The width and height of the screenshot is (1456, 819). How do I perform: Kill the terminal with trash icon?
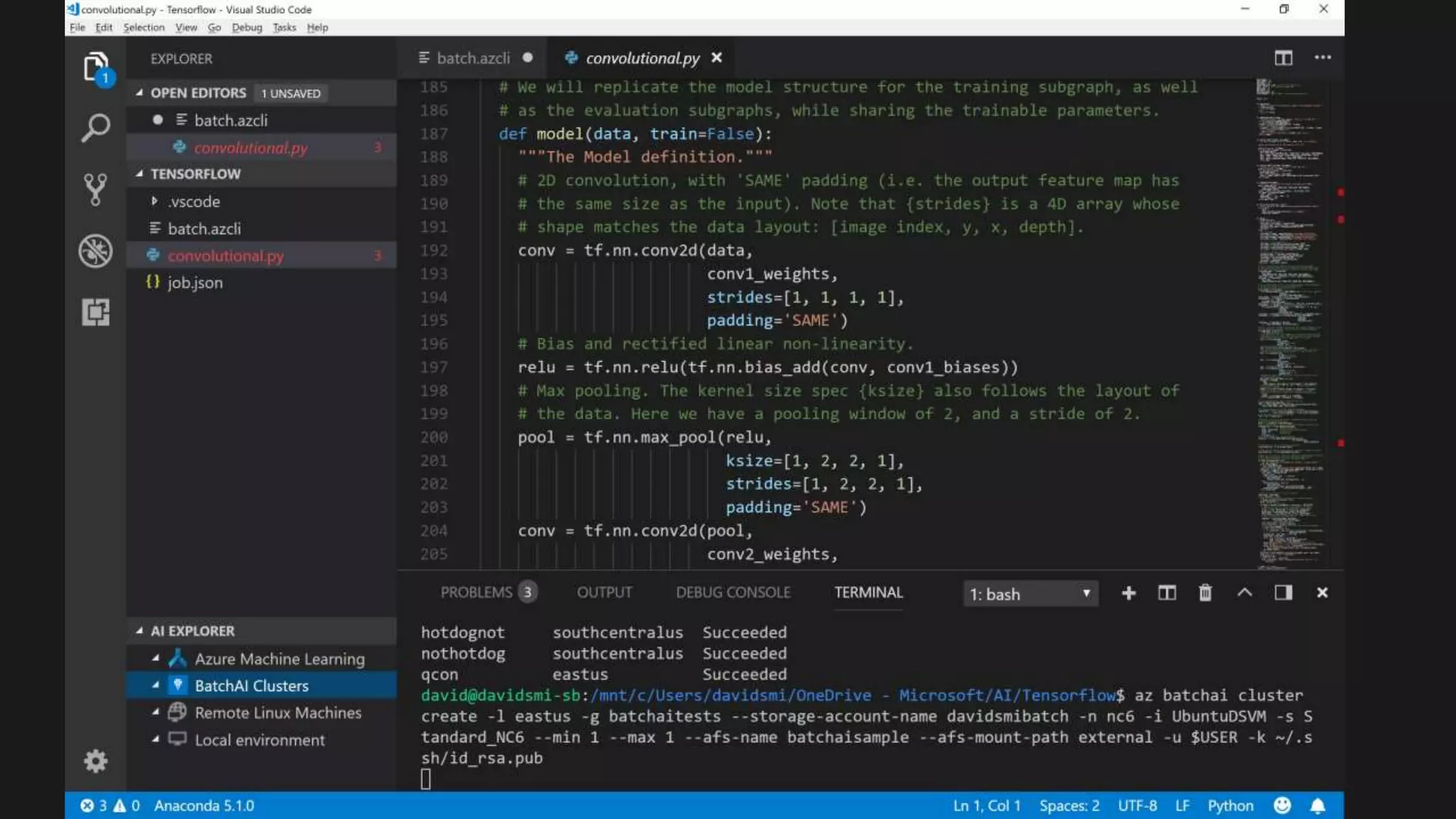(1205, 593)
